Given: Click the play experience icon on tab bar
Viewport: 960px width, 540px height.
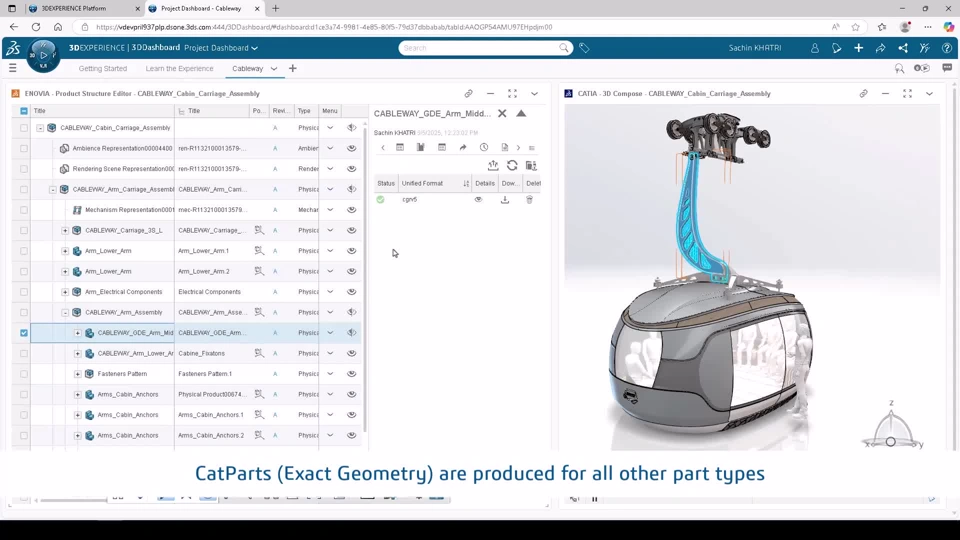Looking at the screenshot, I should point(921,68).
